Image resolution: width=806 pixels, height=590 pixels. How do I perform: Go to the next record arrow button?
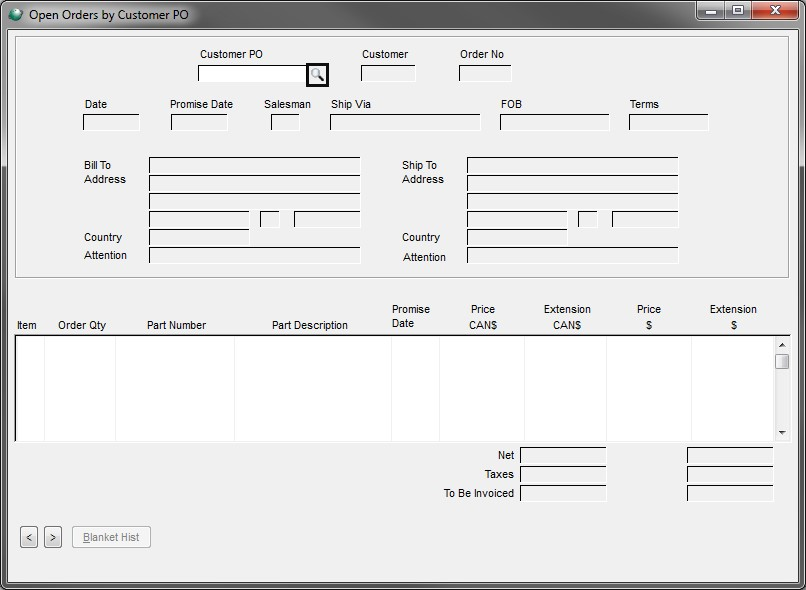pyautogui.click(x=53, y=538)
